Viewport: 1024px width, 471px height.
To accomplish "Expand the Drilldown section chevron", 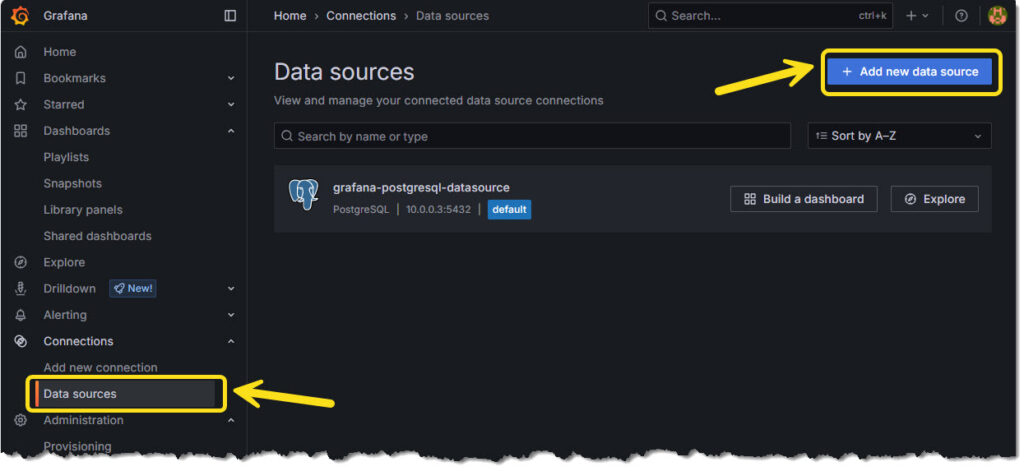I will tap(231, 288).
